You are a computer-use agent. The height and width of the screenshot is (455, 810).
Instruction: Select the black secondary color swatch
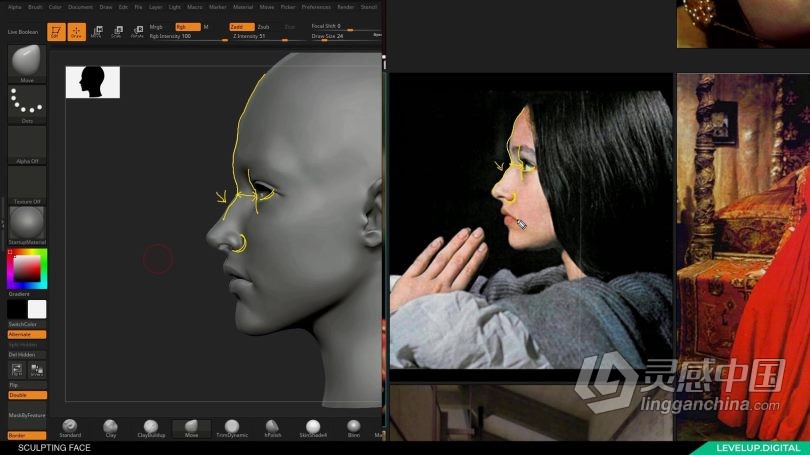point(17,309)
